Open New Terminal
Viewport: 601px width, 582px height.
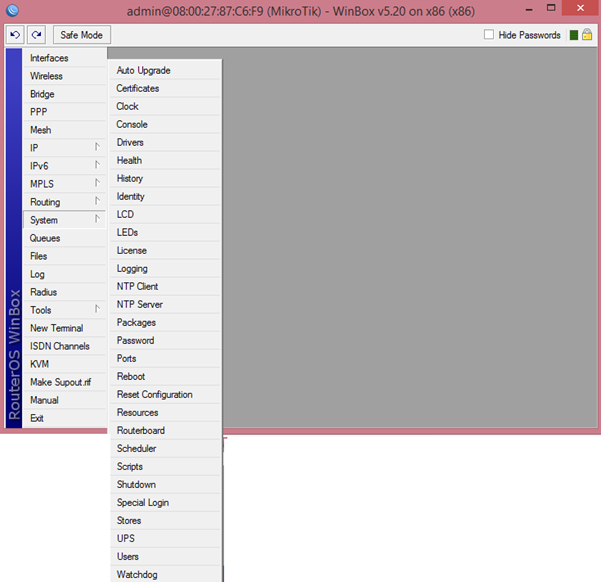click(x=64, y=328)
